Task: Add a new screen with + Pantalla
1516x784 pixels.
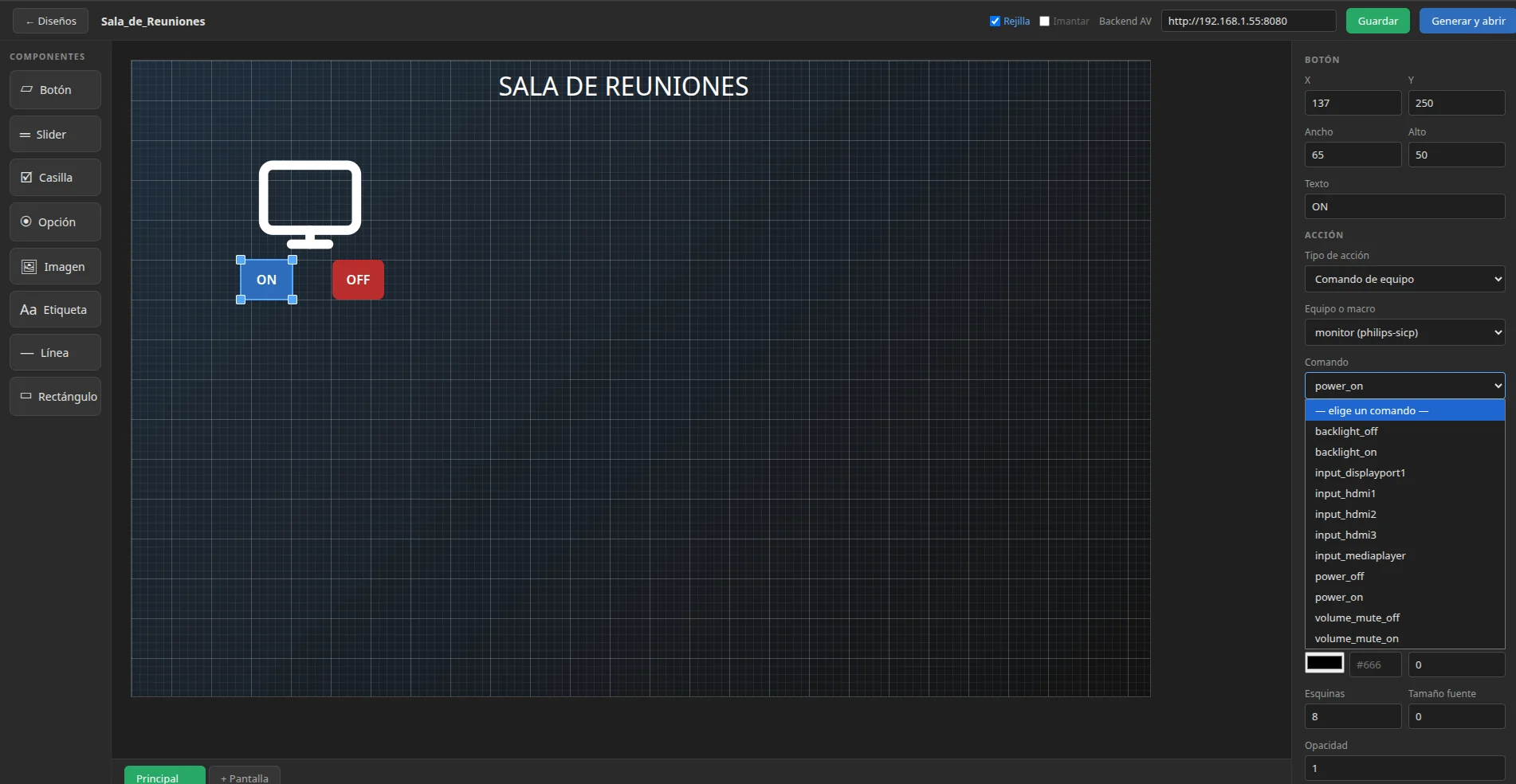Action: point(245,776)
